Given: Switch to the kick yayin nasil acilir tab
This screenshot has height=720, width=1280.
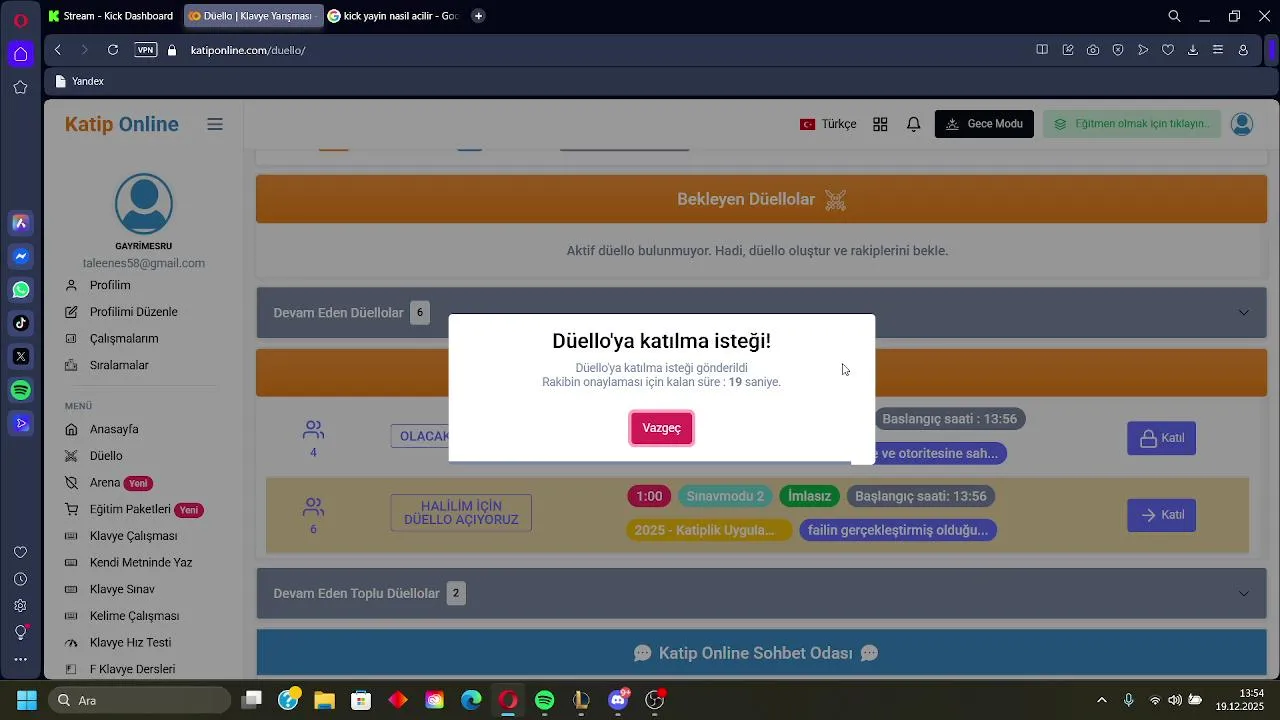Looking at the screenshot, I should click(394, 16).
